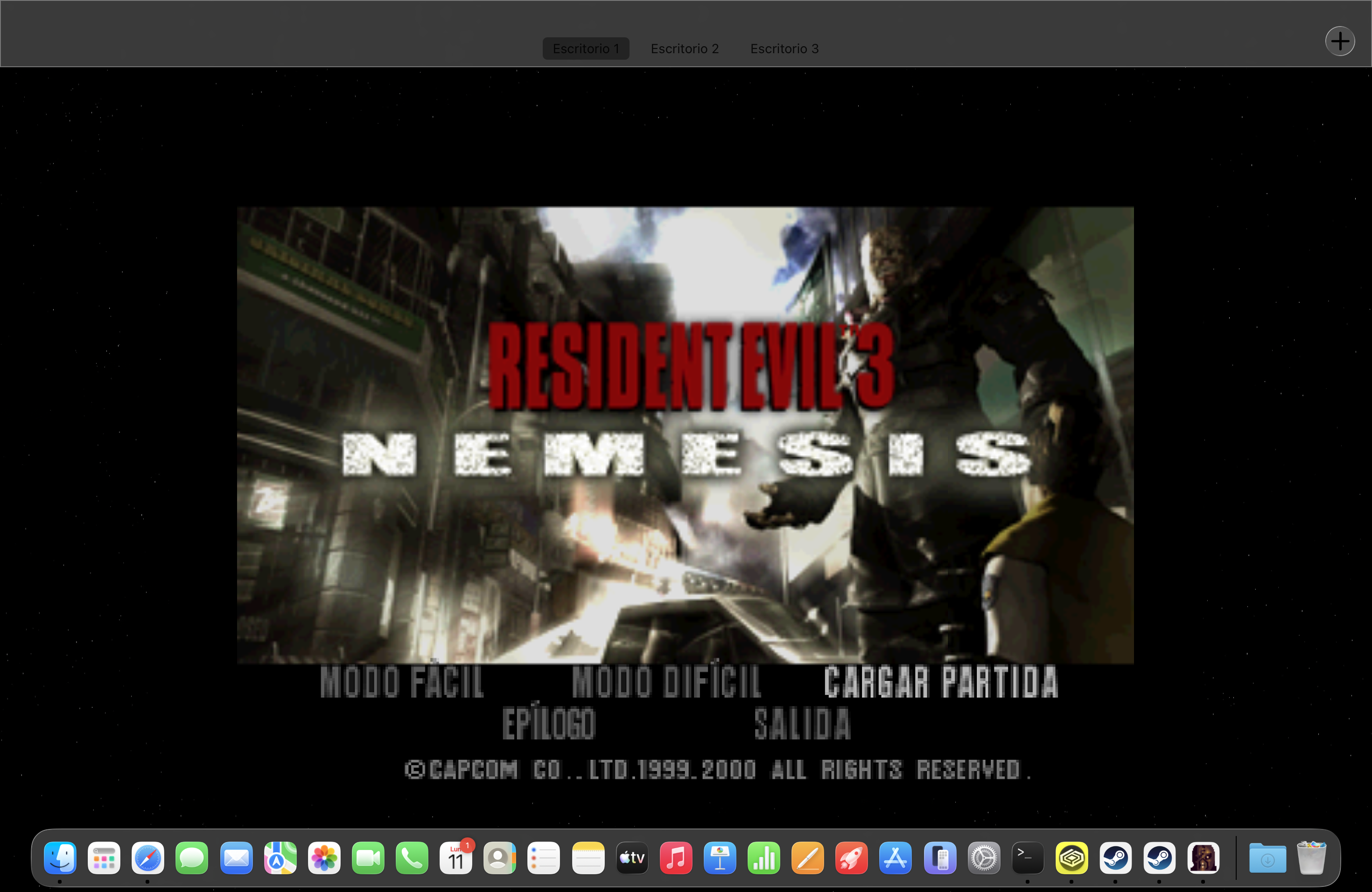The image size is (1372, 892).
Task: Select SALIDA to exit the game
Action: pyautogui.click(x=803, y=723)
